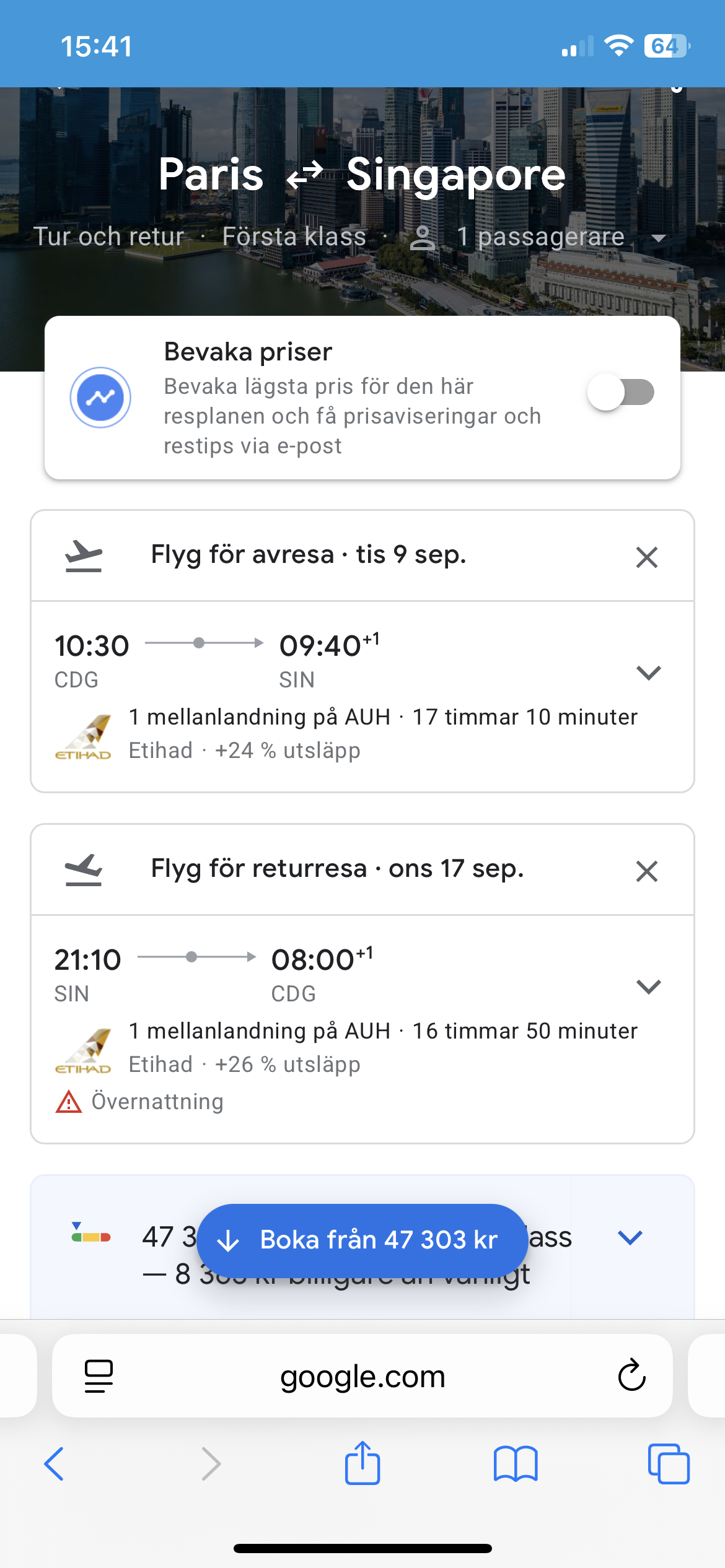The height and width of the screenshot is (1568, 725).
Task: Tap the google.com address bar
Action: pyautogui.click(x=362, y=1377)
